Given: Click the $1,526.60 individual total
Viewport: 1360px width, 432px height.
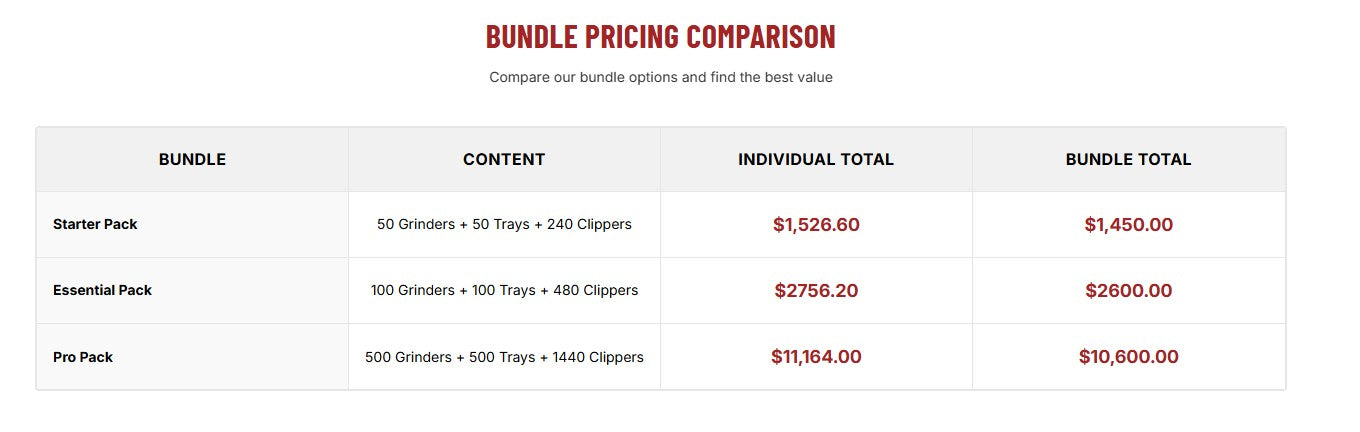Looking at the screenshot, I should [x=816, y=225].
